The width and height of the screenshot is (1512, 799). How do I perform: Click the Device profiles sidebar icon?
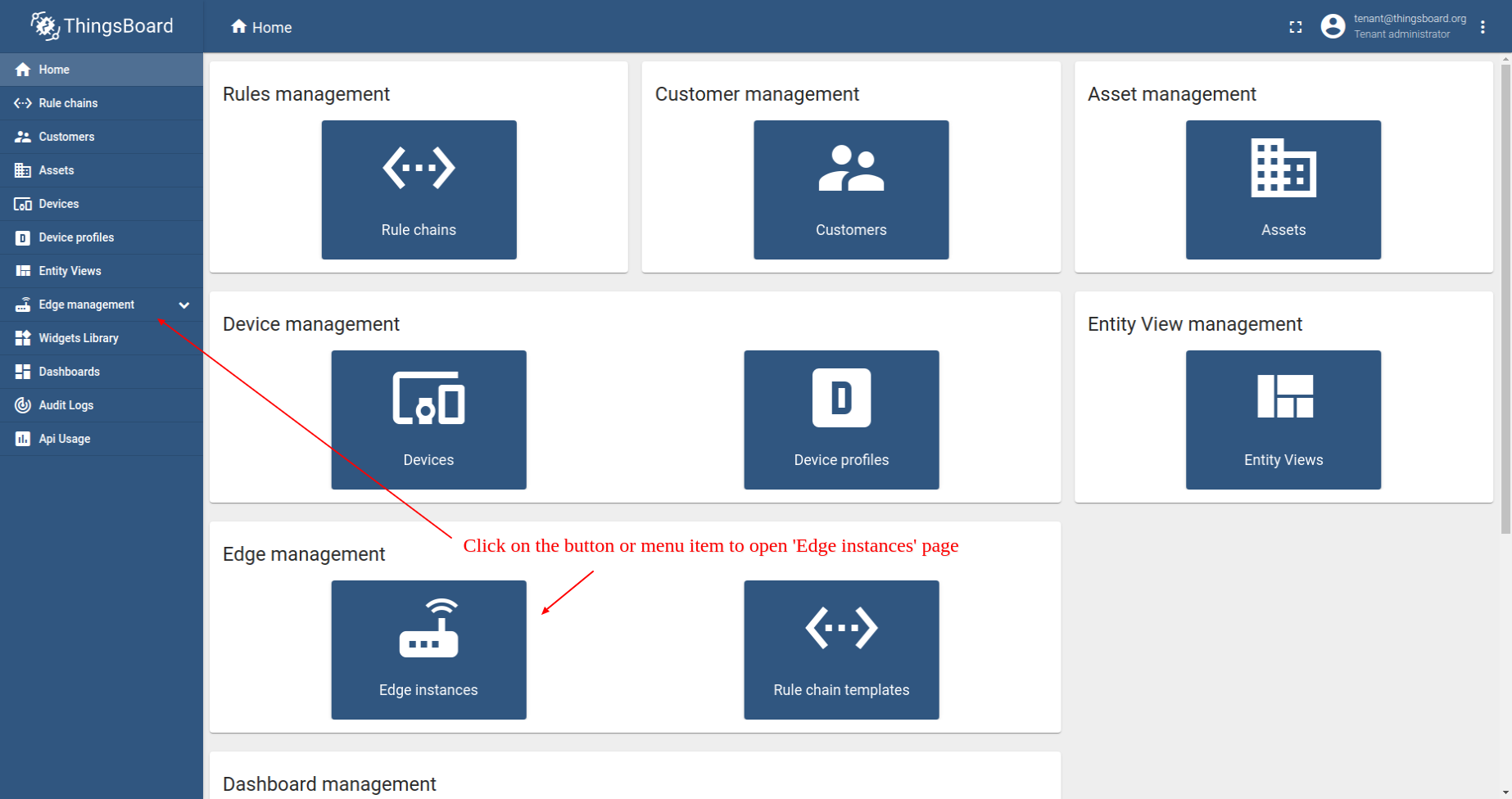point(23,237)
